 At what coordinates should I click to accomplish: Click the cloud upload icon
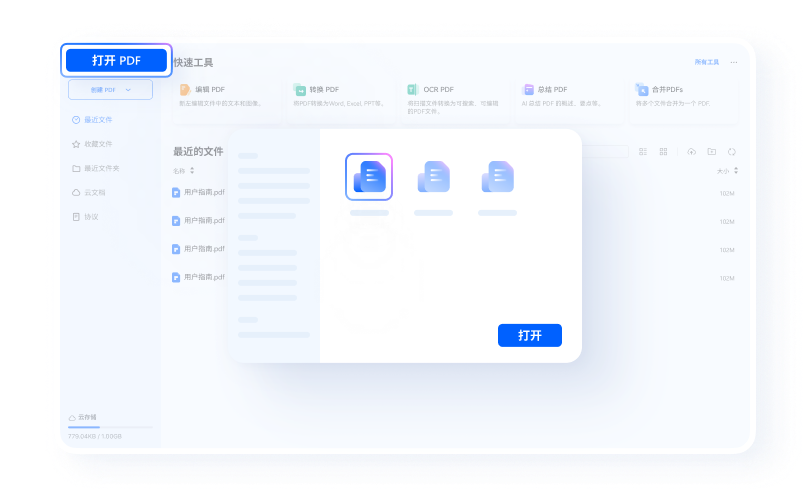coord(691,152)
